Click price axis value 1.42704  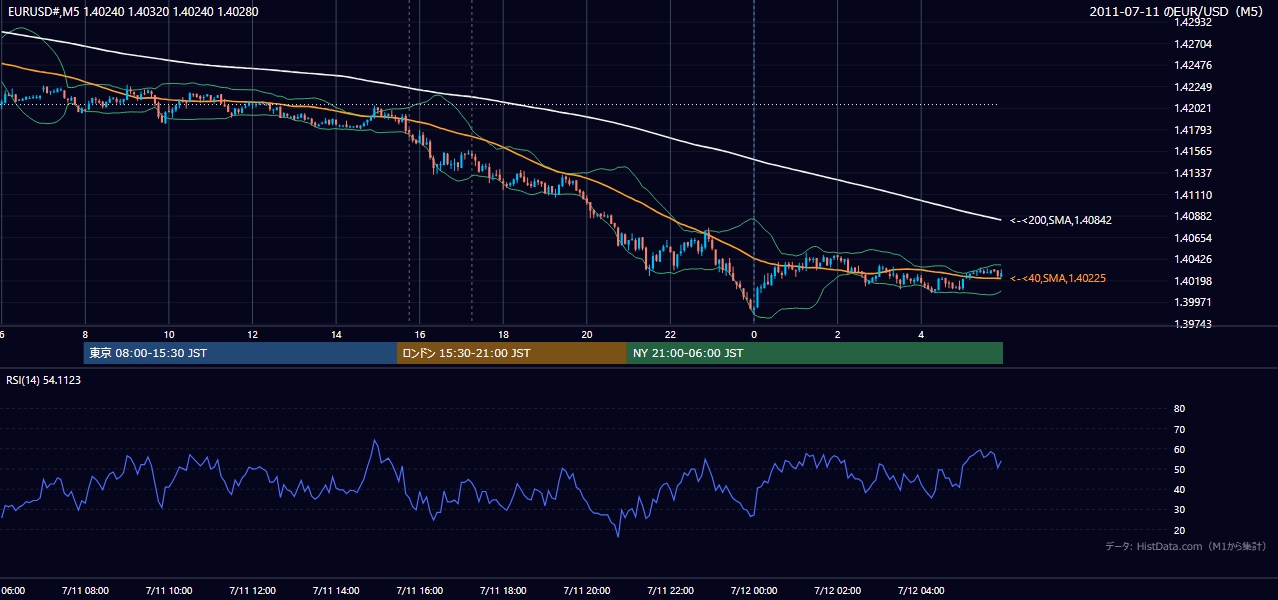[x=1193, y=44]
